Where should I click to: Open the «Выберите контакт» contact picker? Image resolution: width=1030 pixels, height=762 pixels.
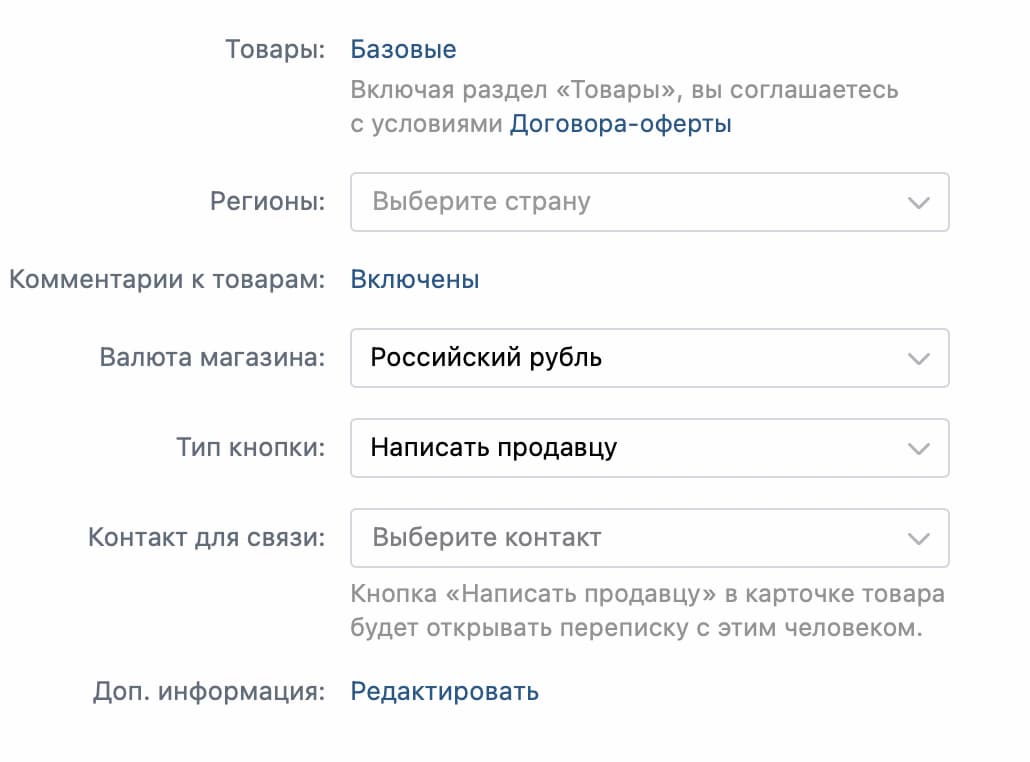[x=650, y=538]
